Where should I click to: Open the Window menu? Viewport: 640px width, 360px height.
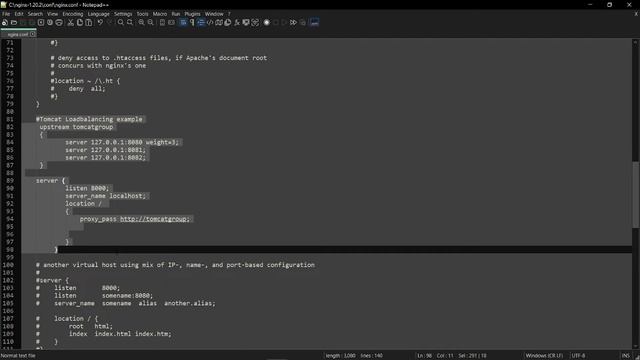[214, 14]
